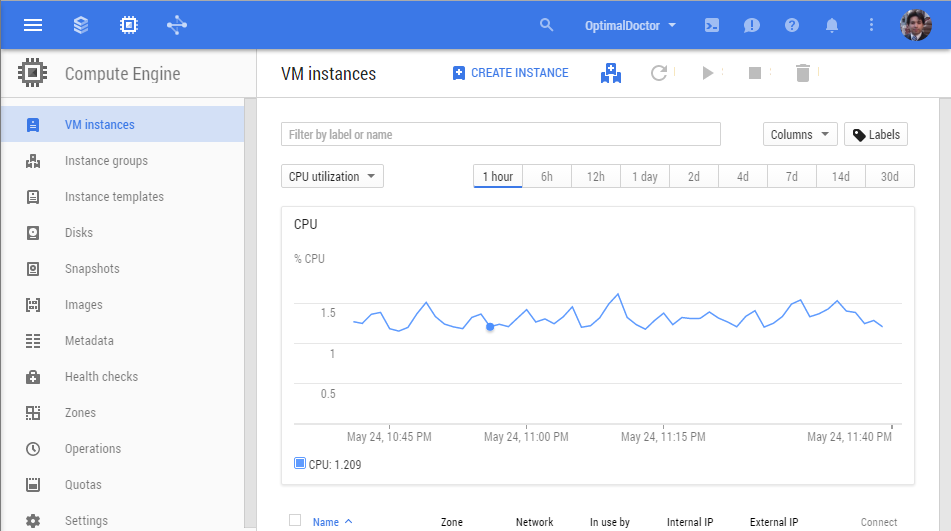The height and width of the screenshot is (531, 951).
Task: Open Operations in the sidebar
Action: [x=123, y=449]
